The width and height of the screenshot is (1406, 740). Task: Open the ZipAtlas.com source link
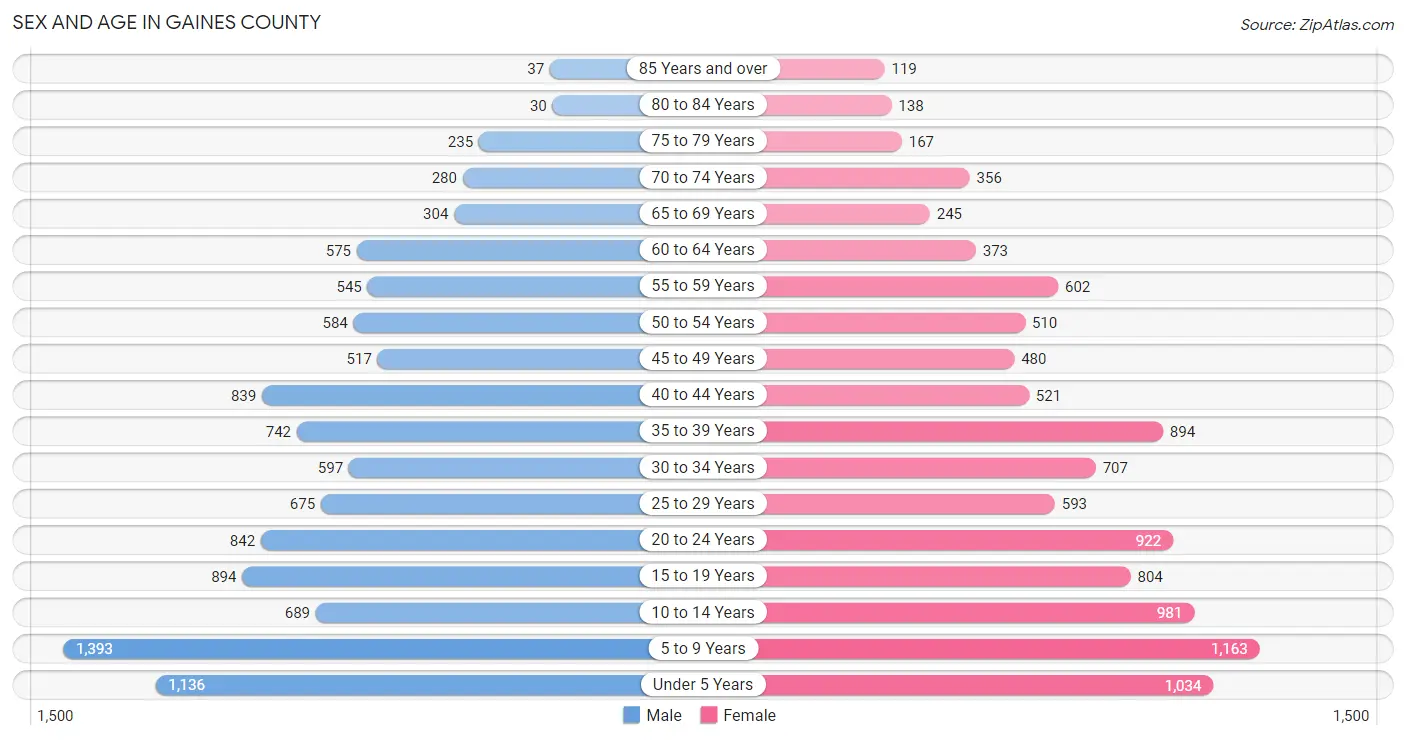pos(1317,24)
